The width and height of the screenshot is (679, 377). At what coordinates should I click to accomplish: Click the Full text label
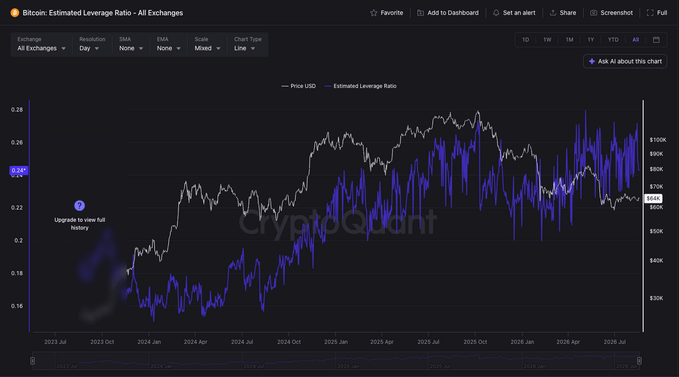(662, 13)
